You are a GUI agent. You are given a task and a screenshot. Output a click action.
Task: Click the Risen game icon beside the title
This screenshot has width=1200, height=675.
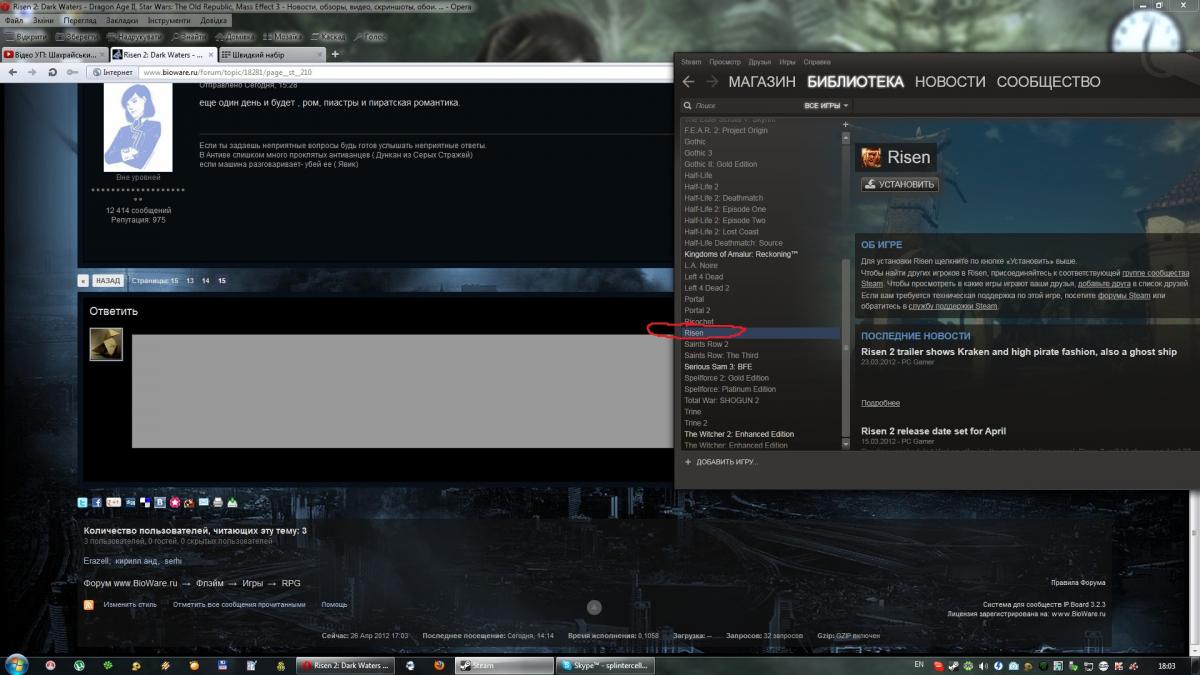pyautogui.click(x=871, y=157)
